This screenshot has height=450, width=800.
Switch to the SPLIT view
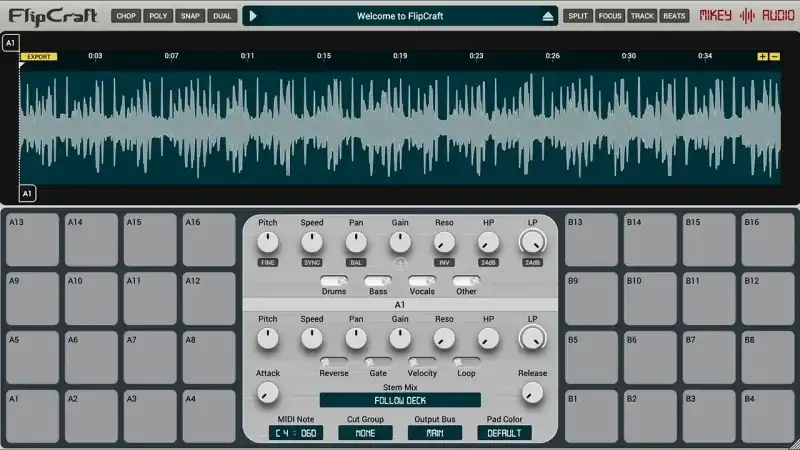578,16
